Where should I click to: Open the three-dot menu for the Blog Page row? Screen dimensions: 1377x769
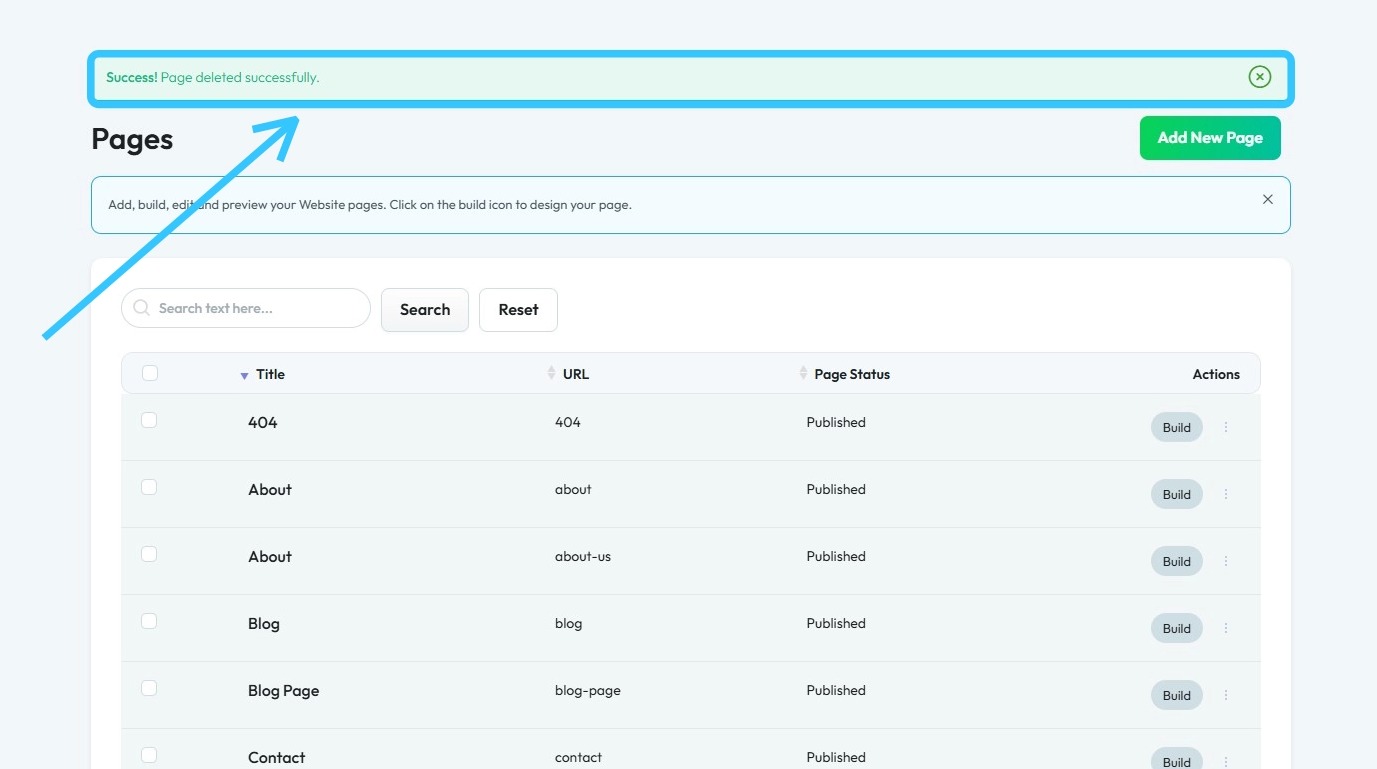tap(1226, 695)
